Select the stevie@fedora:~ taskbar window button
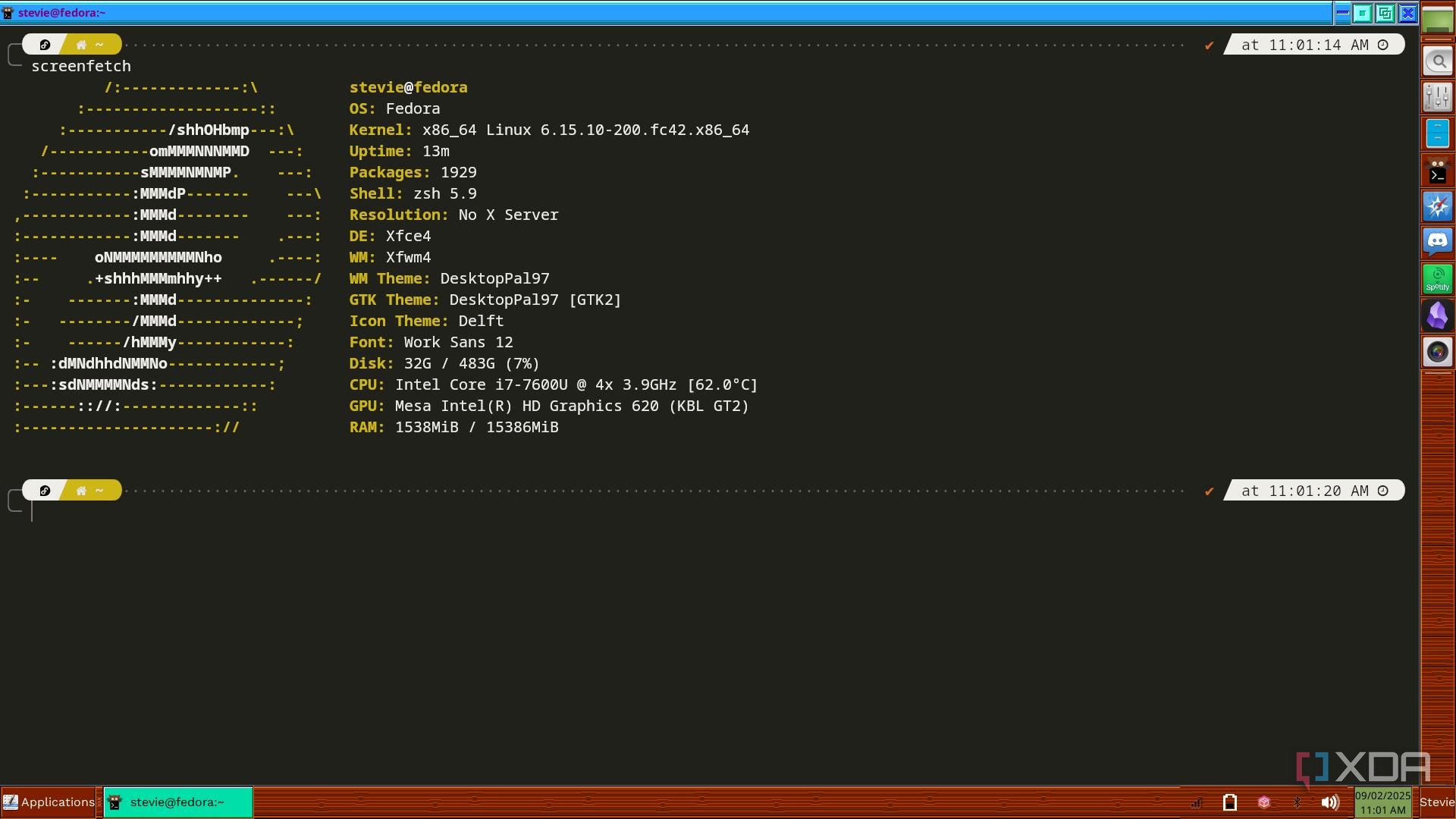This screenshot has width=1456, height=819. [177, 802]
